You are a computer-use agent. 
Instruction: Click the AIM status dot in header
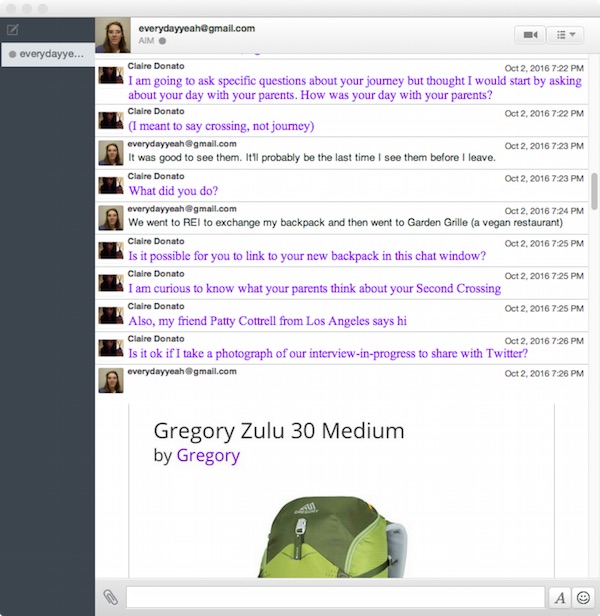pos(162,40)
